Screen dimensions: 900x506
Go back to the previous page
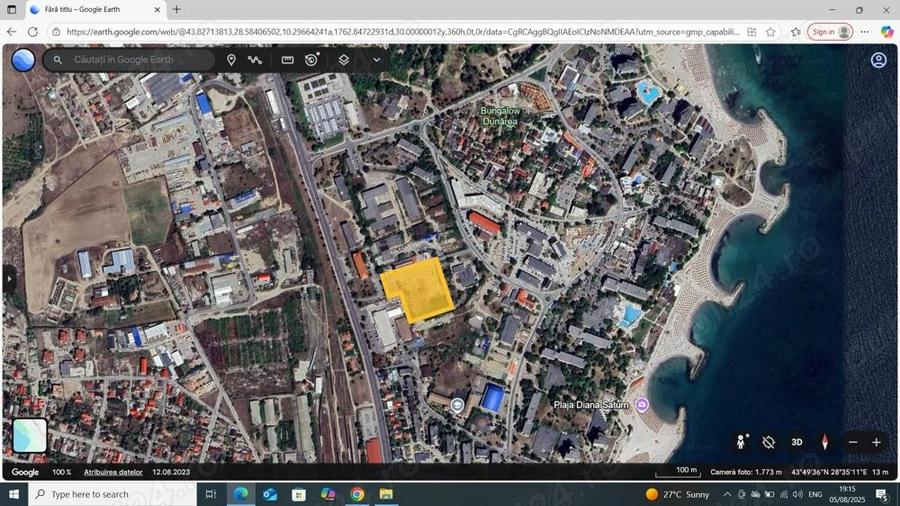point(11,32)
